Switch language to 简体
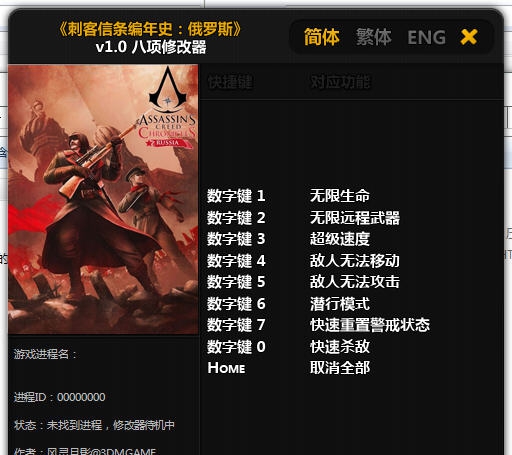The width and height of the screenshot is (512, 455). (322, 37)
